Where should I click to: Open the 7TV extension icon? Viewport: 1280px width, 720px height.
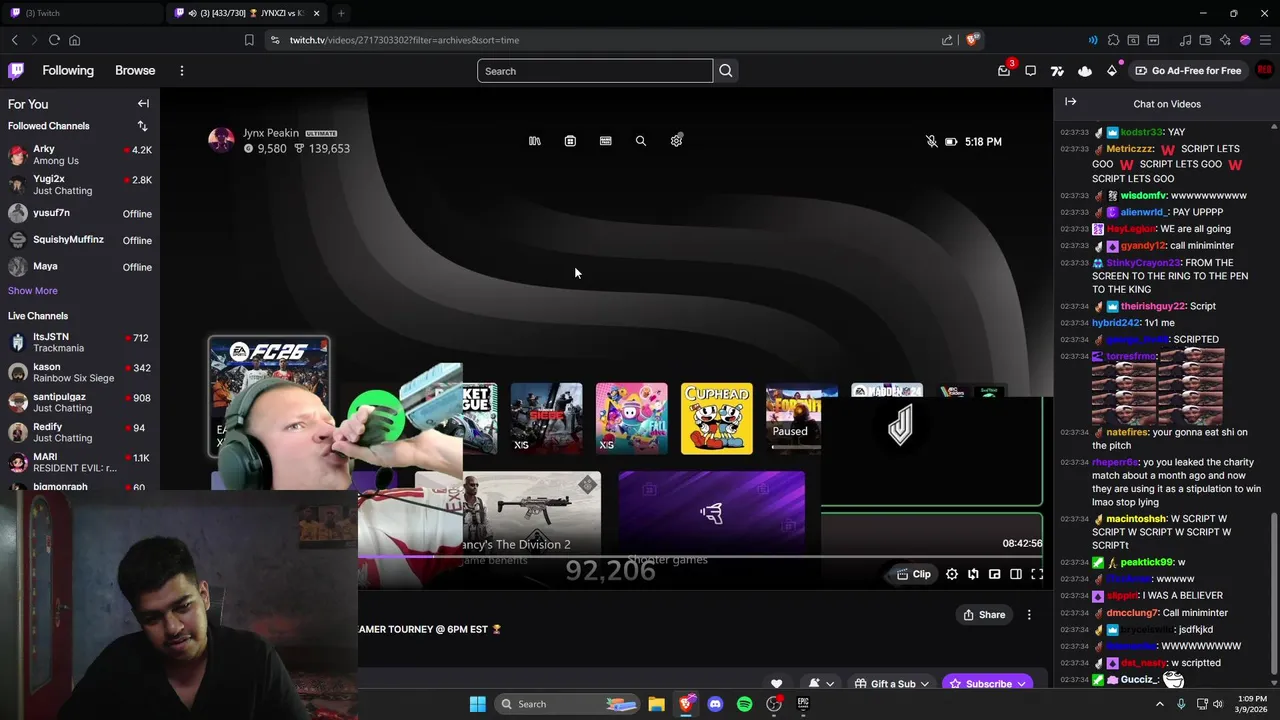[1057, 71]
